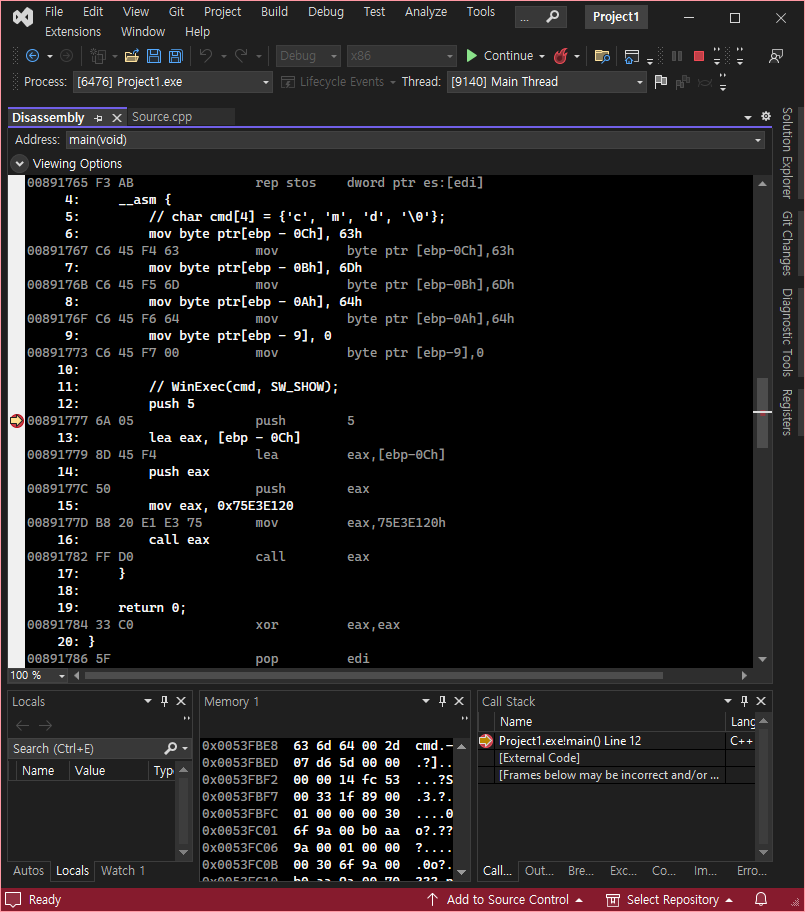Pin the Locals panel
The height and width of the screenshot is (912, 805).
tap(165, 701)
